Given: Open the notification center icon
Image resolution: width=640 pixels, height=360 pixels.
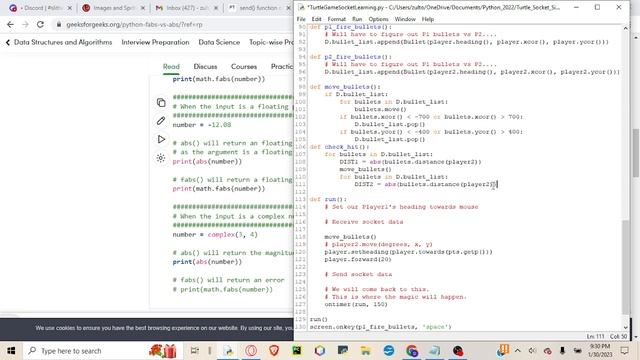Looking at the screenshot, I should pyautogui.click(x=624, y=351).
